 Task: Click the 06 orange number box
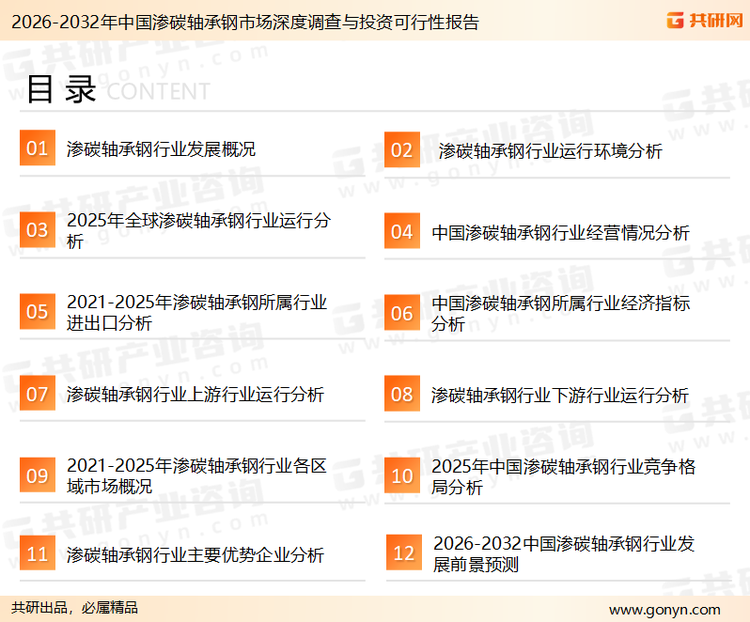click(x=402, y=313)
